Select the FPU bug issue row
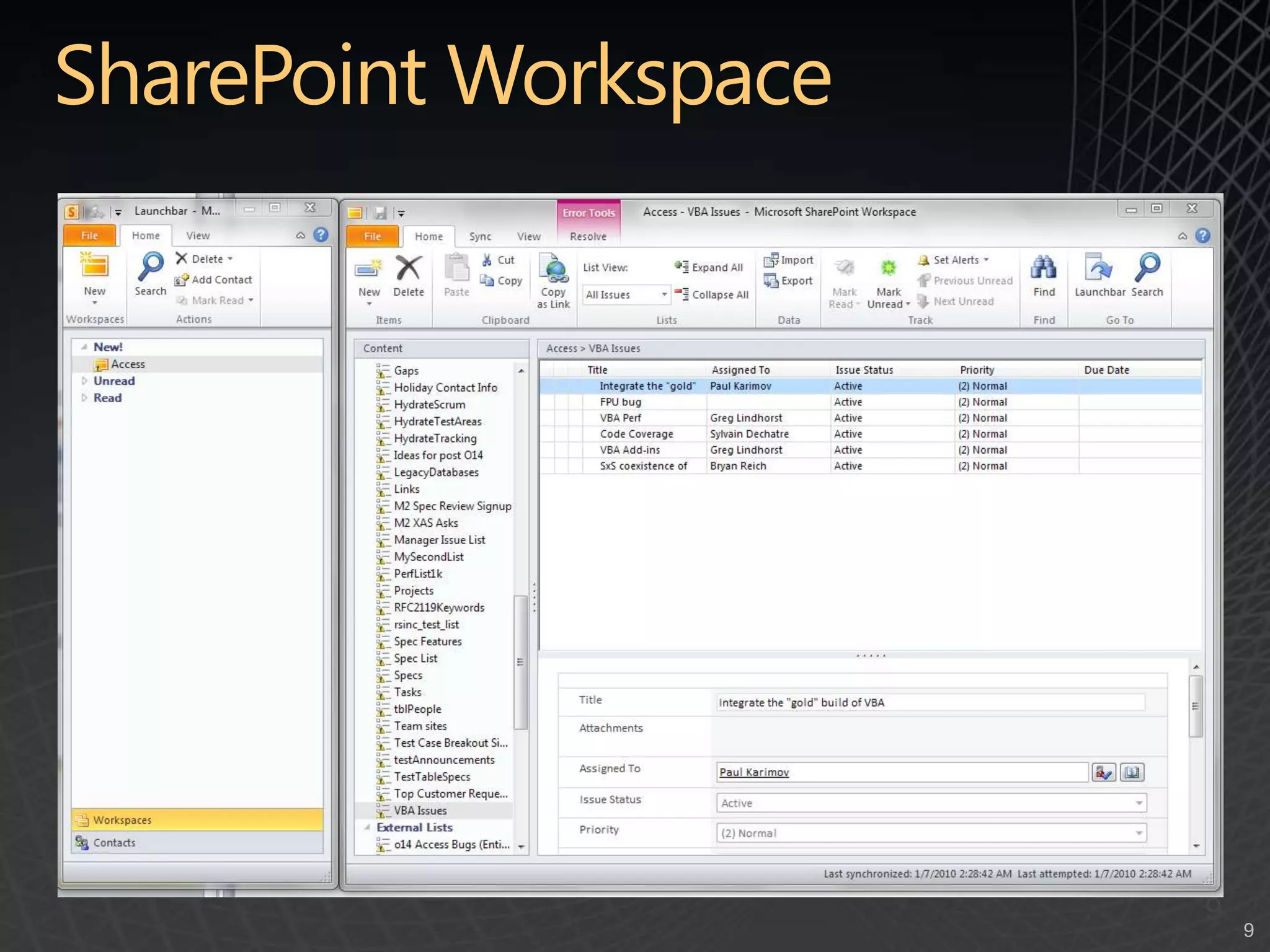Image resolution: width=1270 pixels, height=952 pixels. pos(871,402)
